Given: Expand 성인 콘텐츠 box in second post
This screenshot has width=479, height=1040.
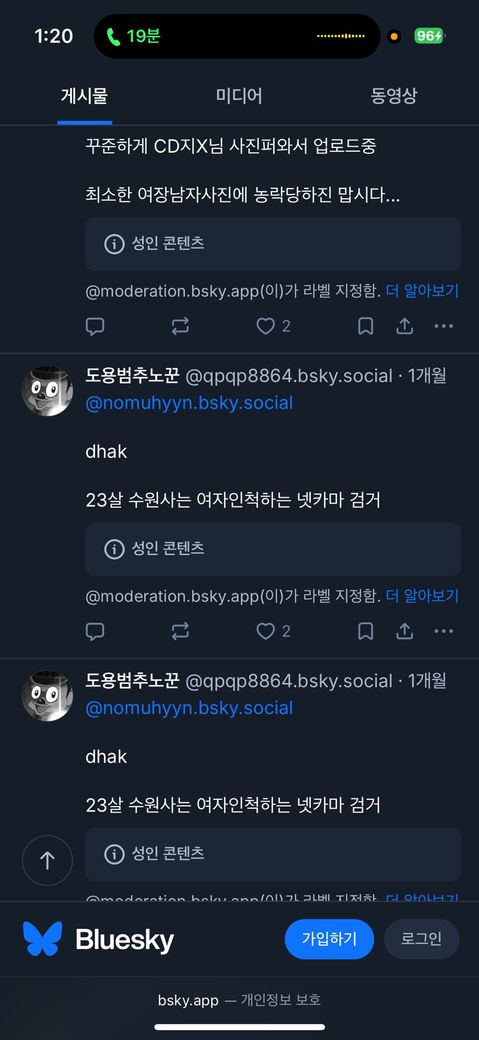Looking at the screenshot, I should tap(273, 549).
